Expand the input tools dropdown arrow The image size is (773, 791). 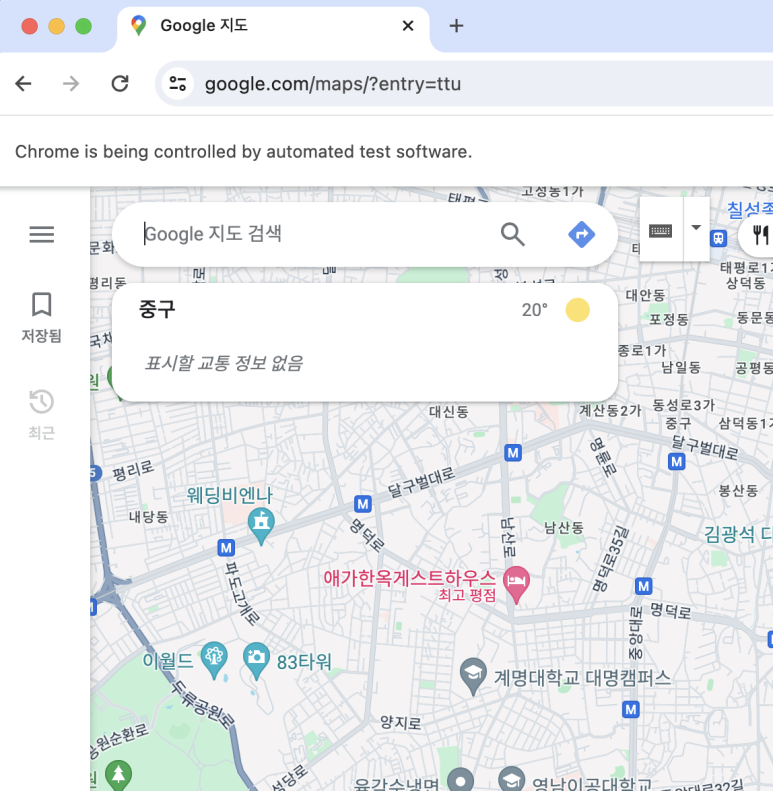point(696,228)
